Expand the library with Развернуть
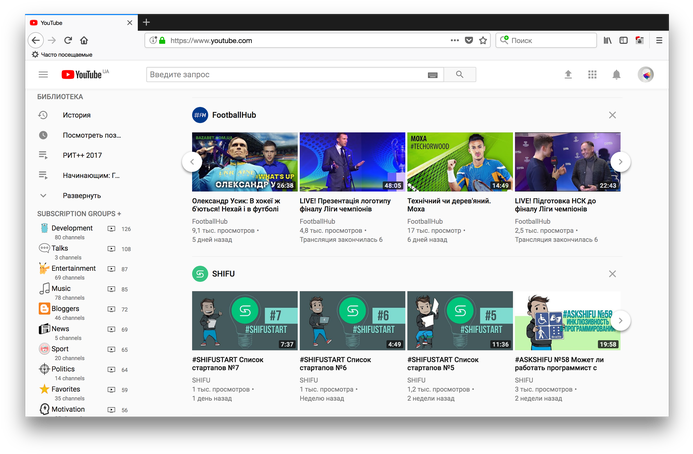Screen dimensions: 693x454 click(80, 195)
